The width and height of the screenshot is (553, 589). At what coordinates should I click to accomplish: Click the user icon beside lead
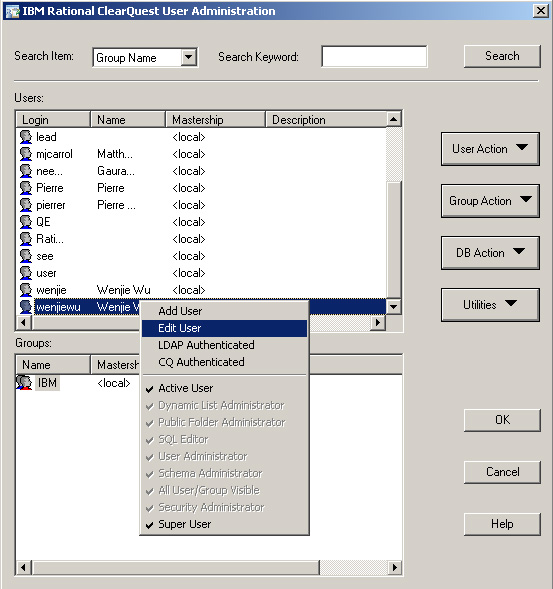(x=26, y=137)
